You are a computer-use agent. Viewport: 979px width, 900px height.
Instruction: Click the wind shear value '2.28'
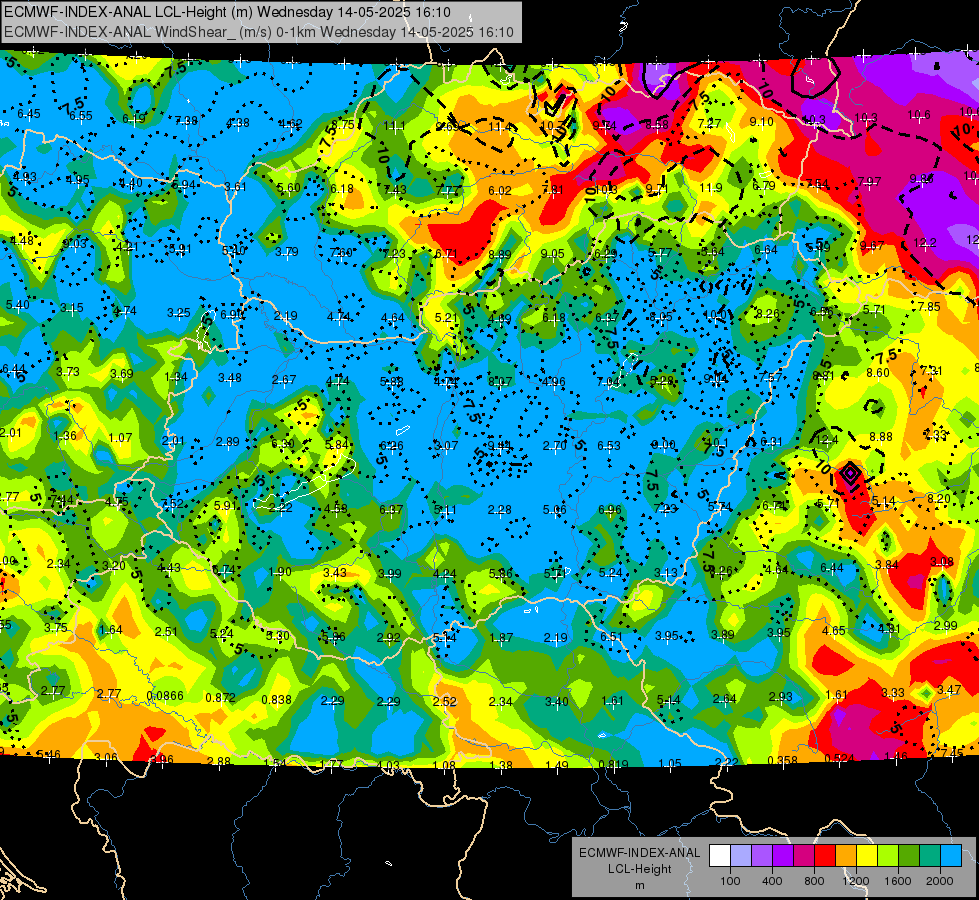499,510
